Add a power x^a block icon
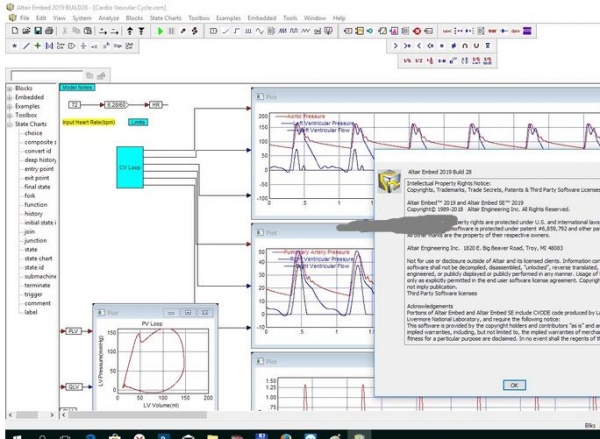This screenshot has width=600, height=439. coord(106,46)
